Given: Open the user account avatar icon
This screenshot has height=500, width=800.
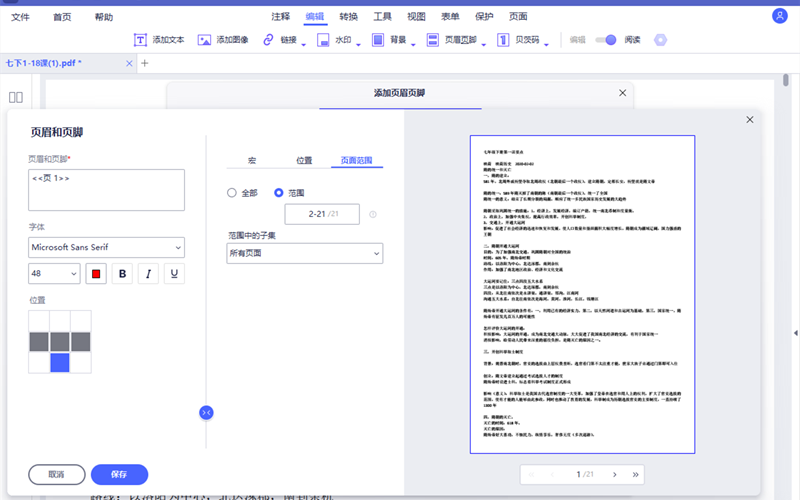Looking at the screenshot, I should coord(780,16).
